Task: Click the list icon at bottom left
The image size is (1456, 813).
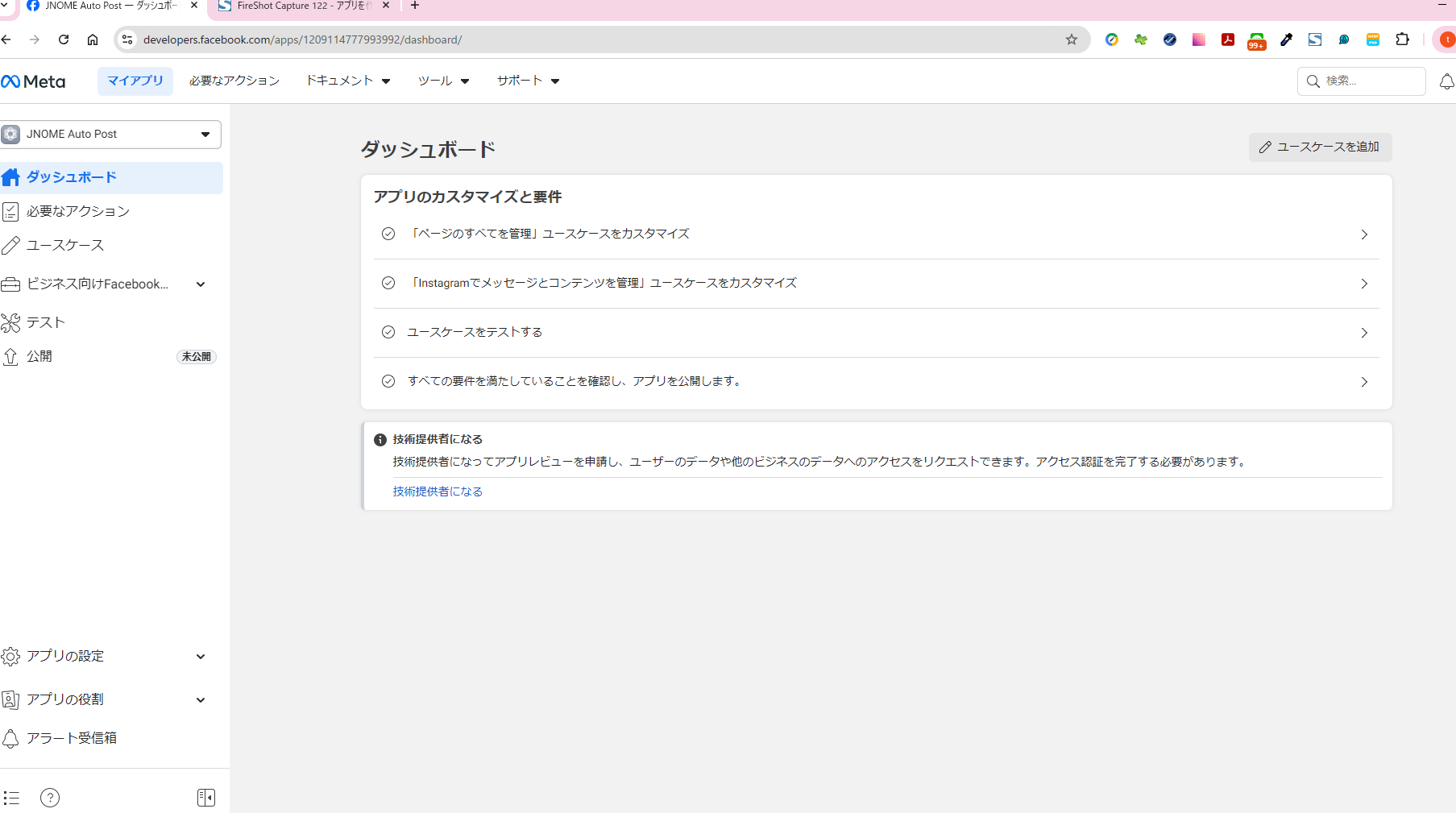Action: pyautogui.click(x=11, y=797)
